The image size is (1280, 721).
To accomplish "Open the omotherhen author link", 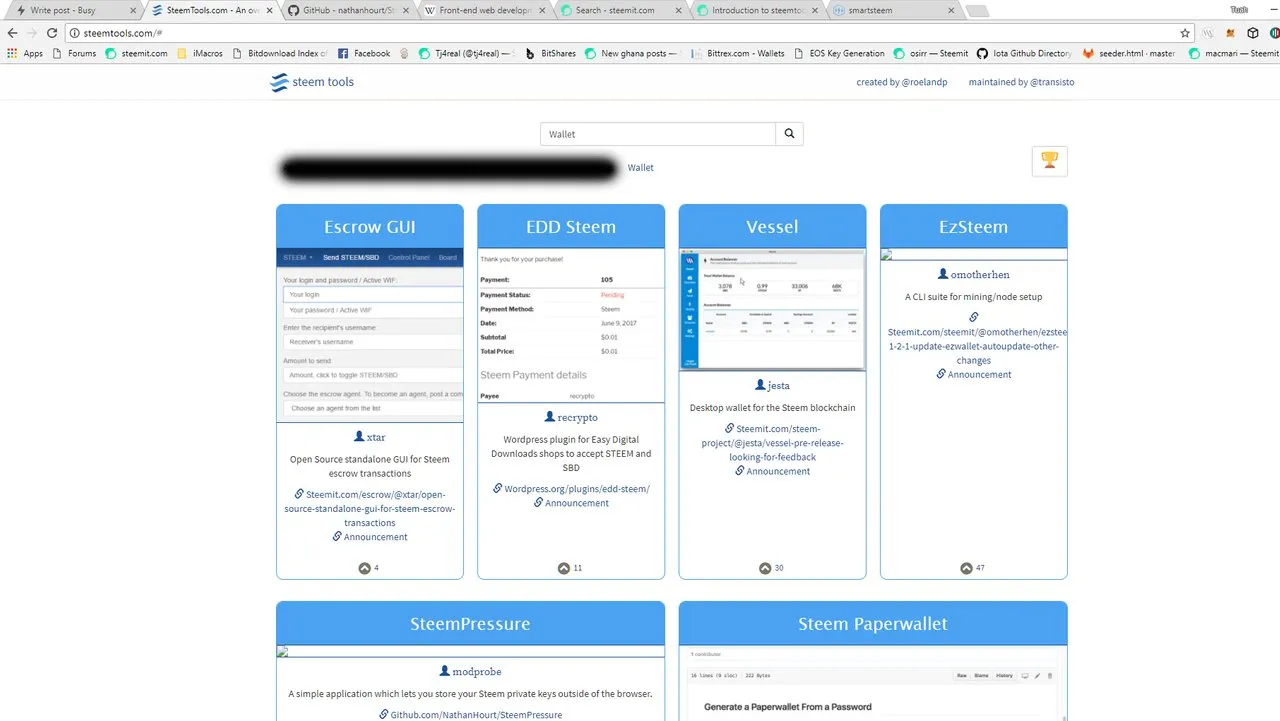I will click(x=980, y=274).
